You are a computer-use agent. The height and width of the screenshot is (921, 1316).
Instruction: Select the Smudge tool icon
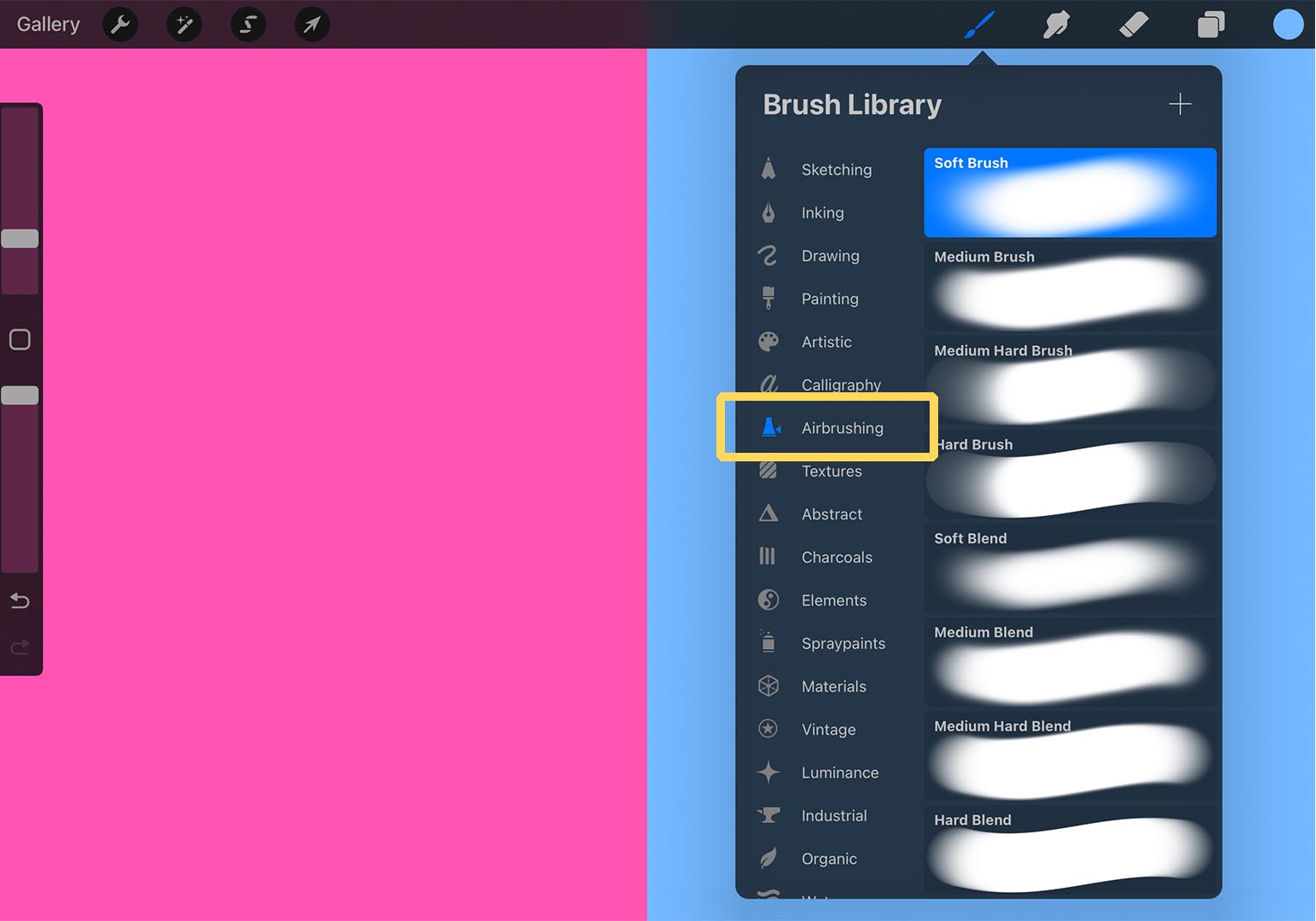point(1056,25)
